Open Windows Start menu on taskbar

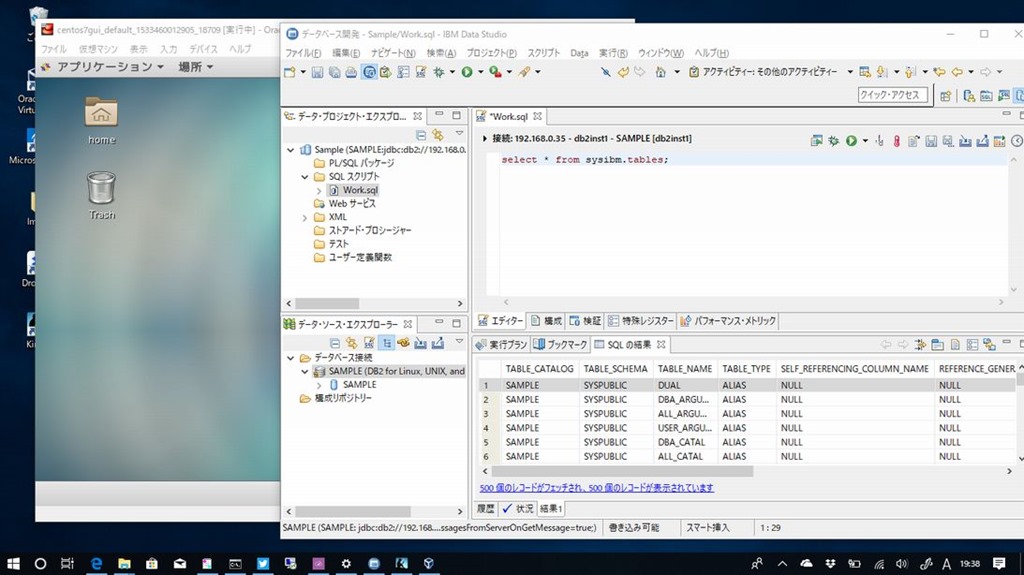click(x=14, y=563)
